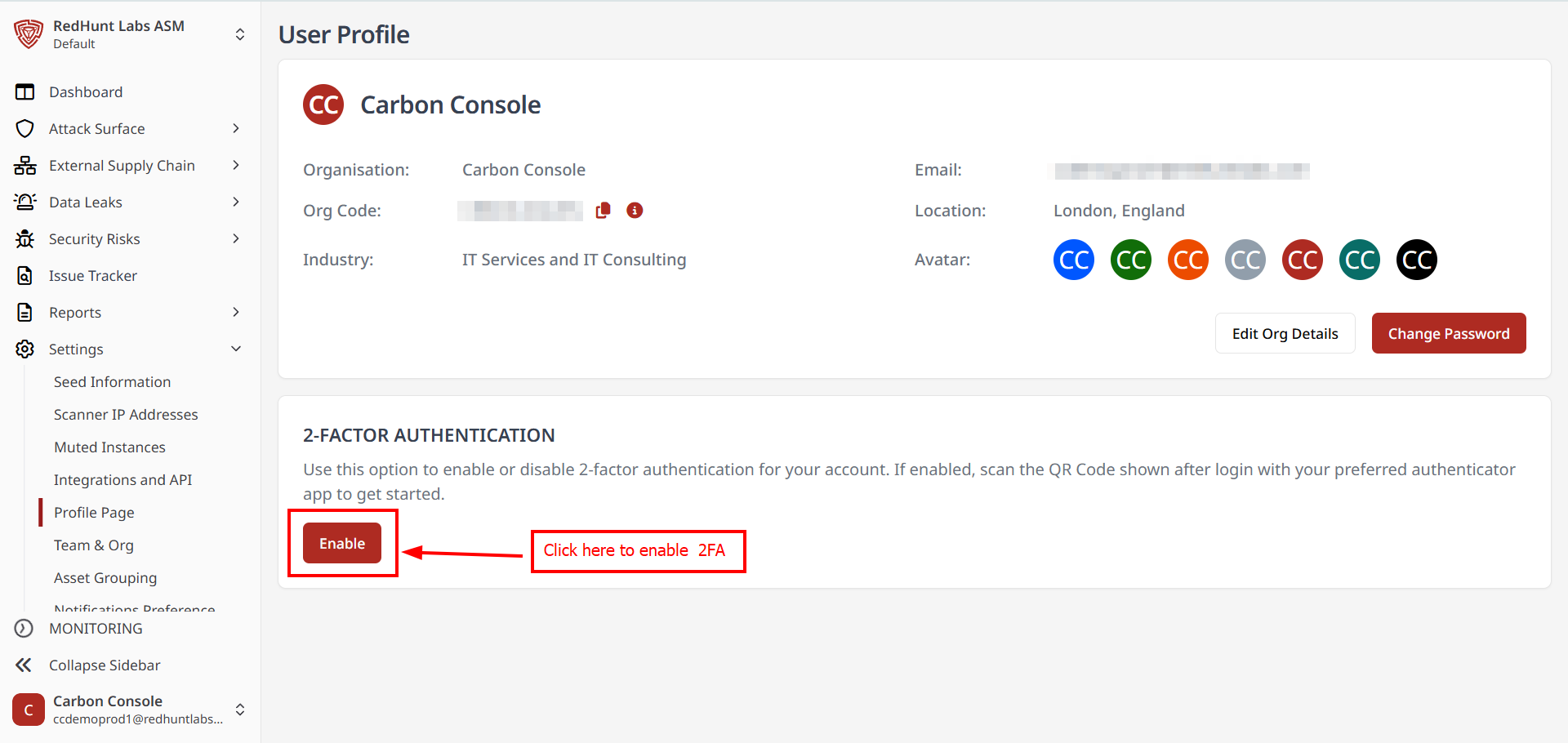This screenshot has width=1568, height=743.
Task: Open the Team & Org settings
Action: [x=94, y=545]
